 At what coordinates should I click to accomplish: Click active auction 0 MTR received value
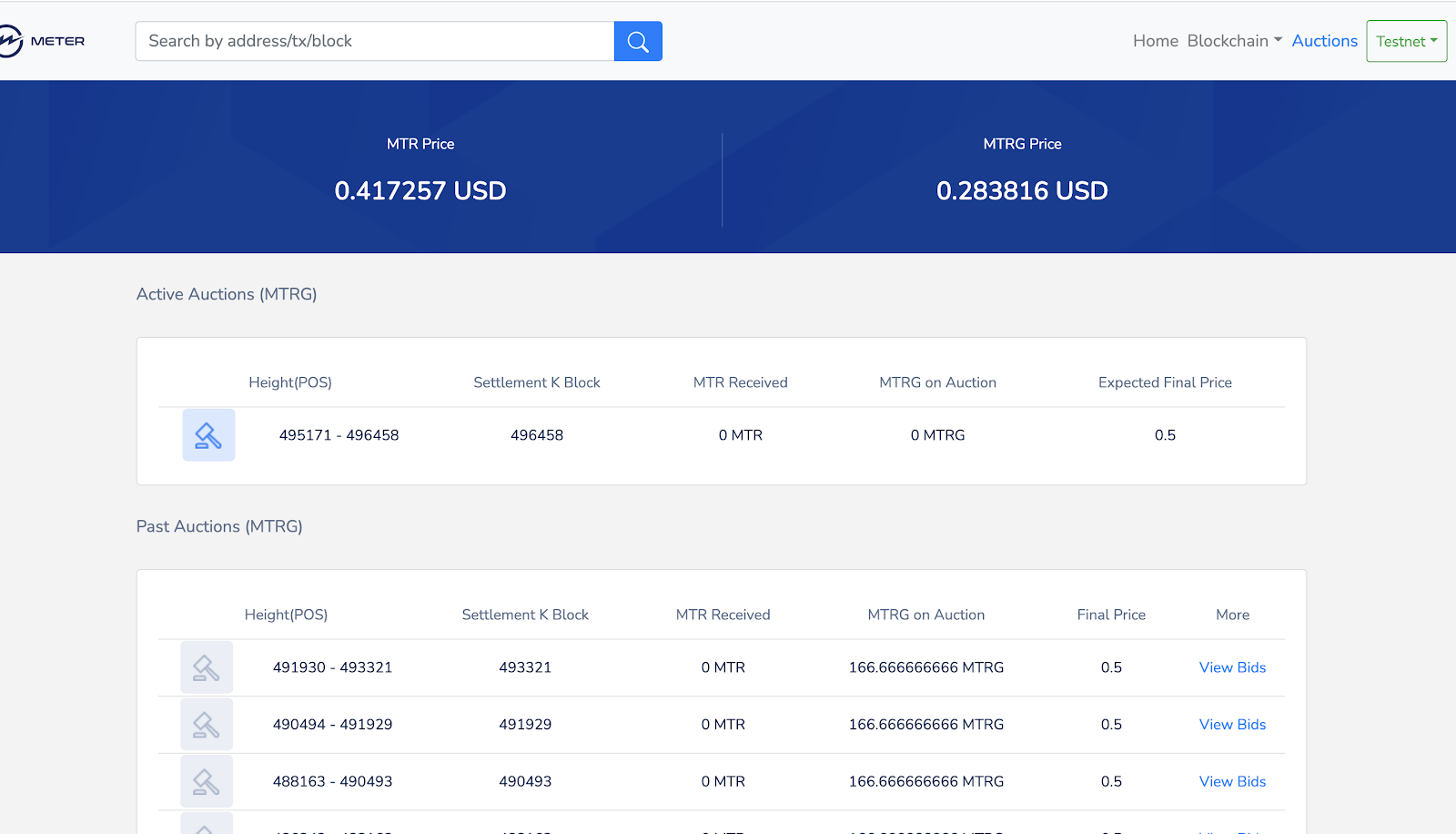pyautogui.click(x=741, y=435)
